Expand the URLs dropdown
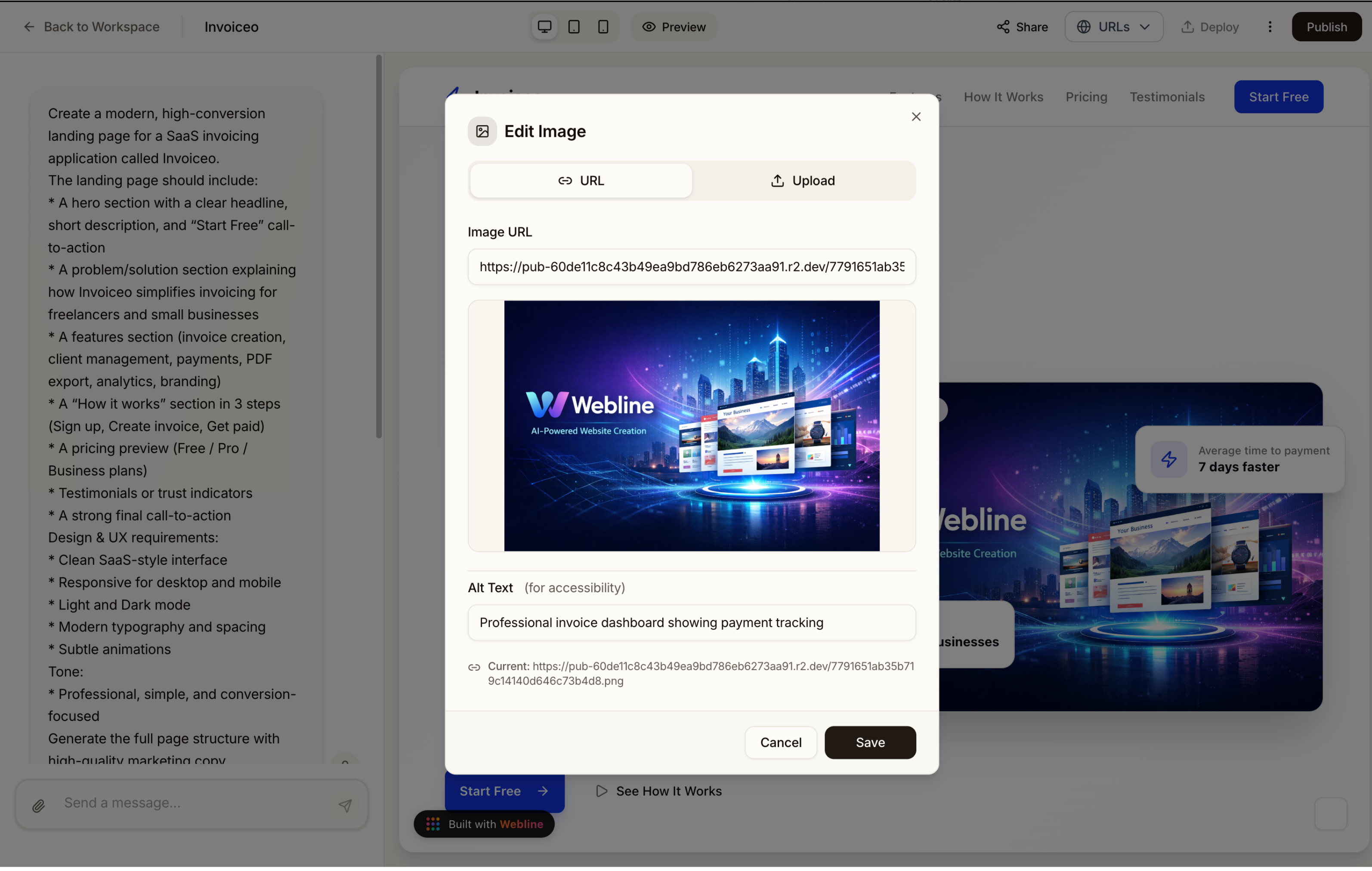This screenshot has width=1372, height=871. pyautogui.click(x=1113, y=27)
